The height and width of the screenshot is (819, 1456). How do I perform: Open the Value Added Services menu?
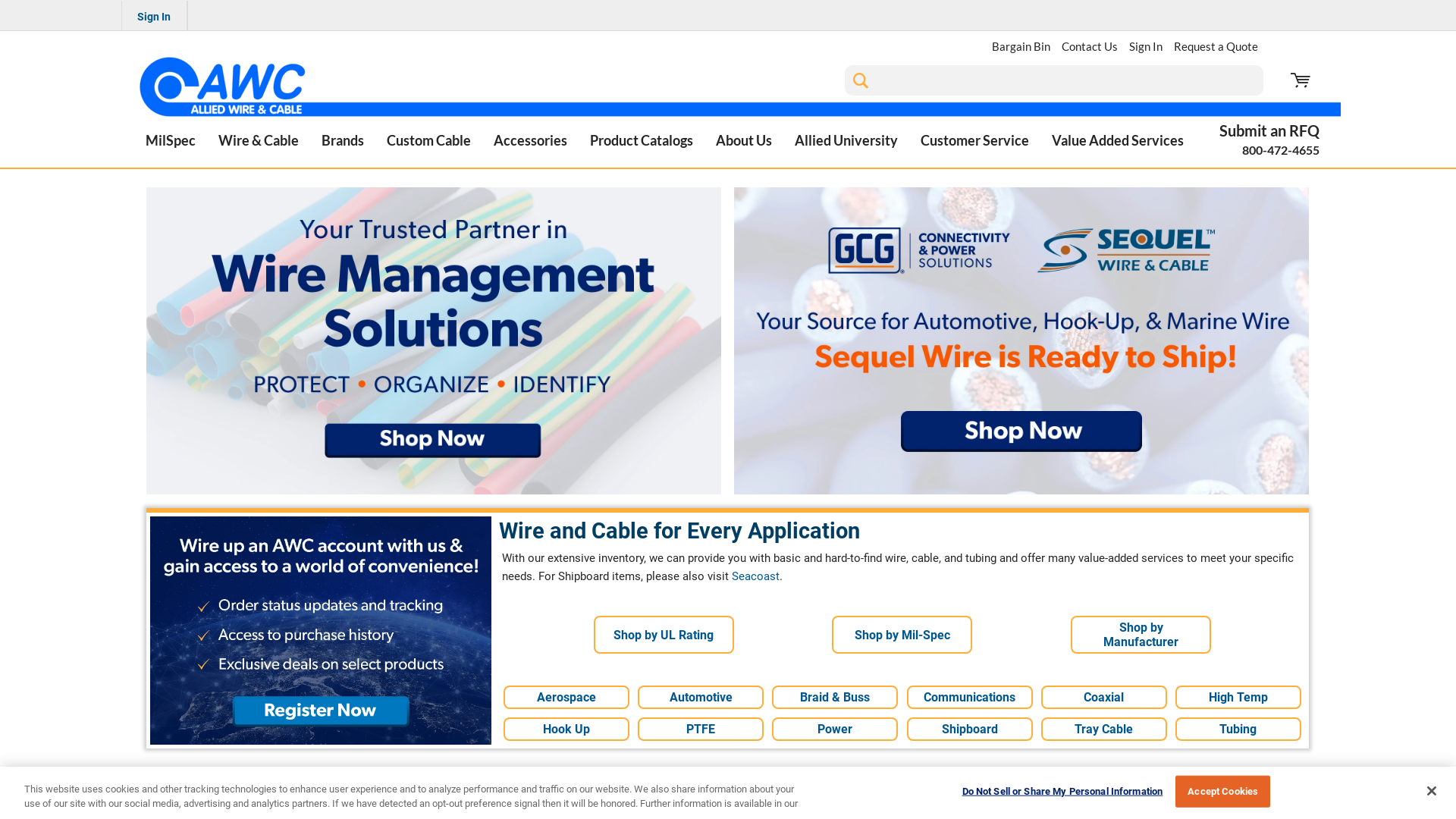(1118, 140)
